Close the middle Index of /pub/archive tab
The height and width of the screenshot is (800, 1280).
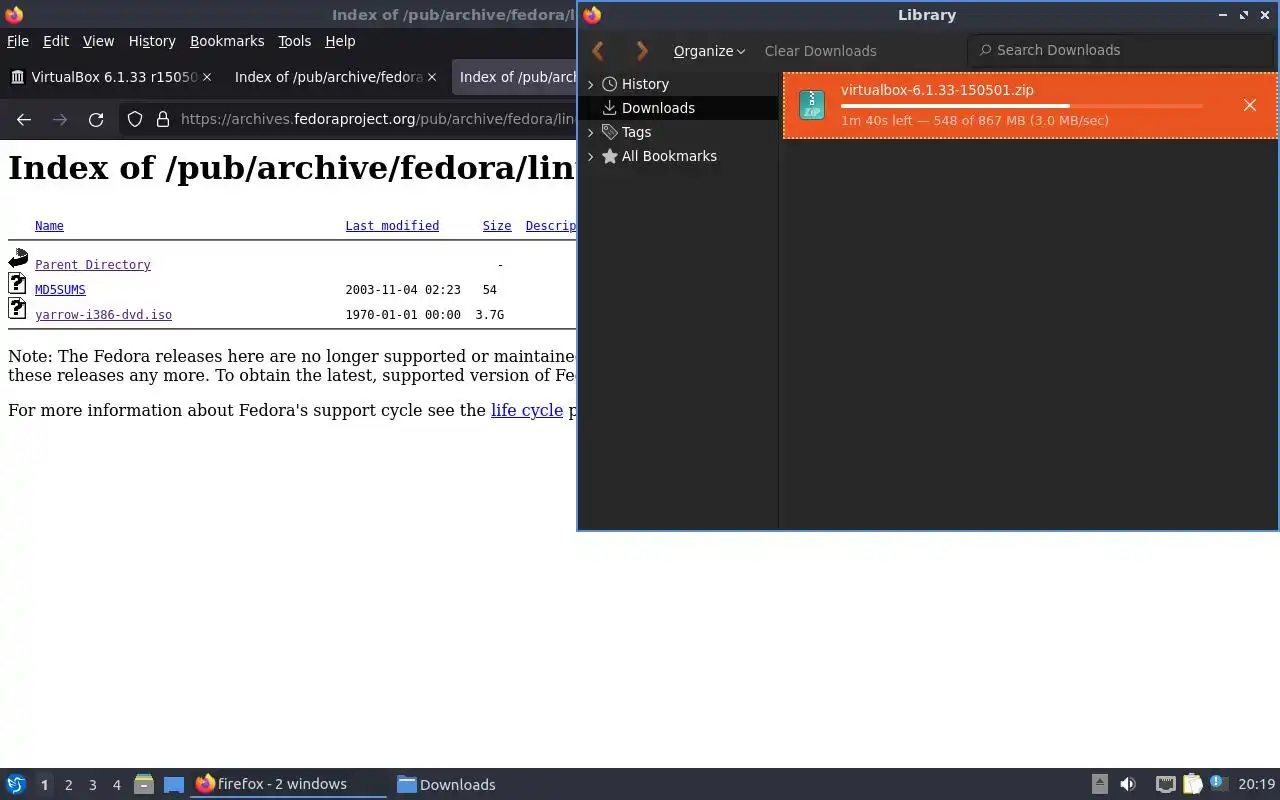[x=432, y=77]
